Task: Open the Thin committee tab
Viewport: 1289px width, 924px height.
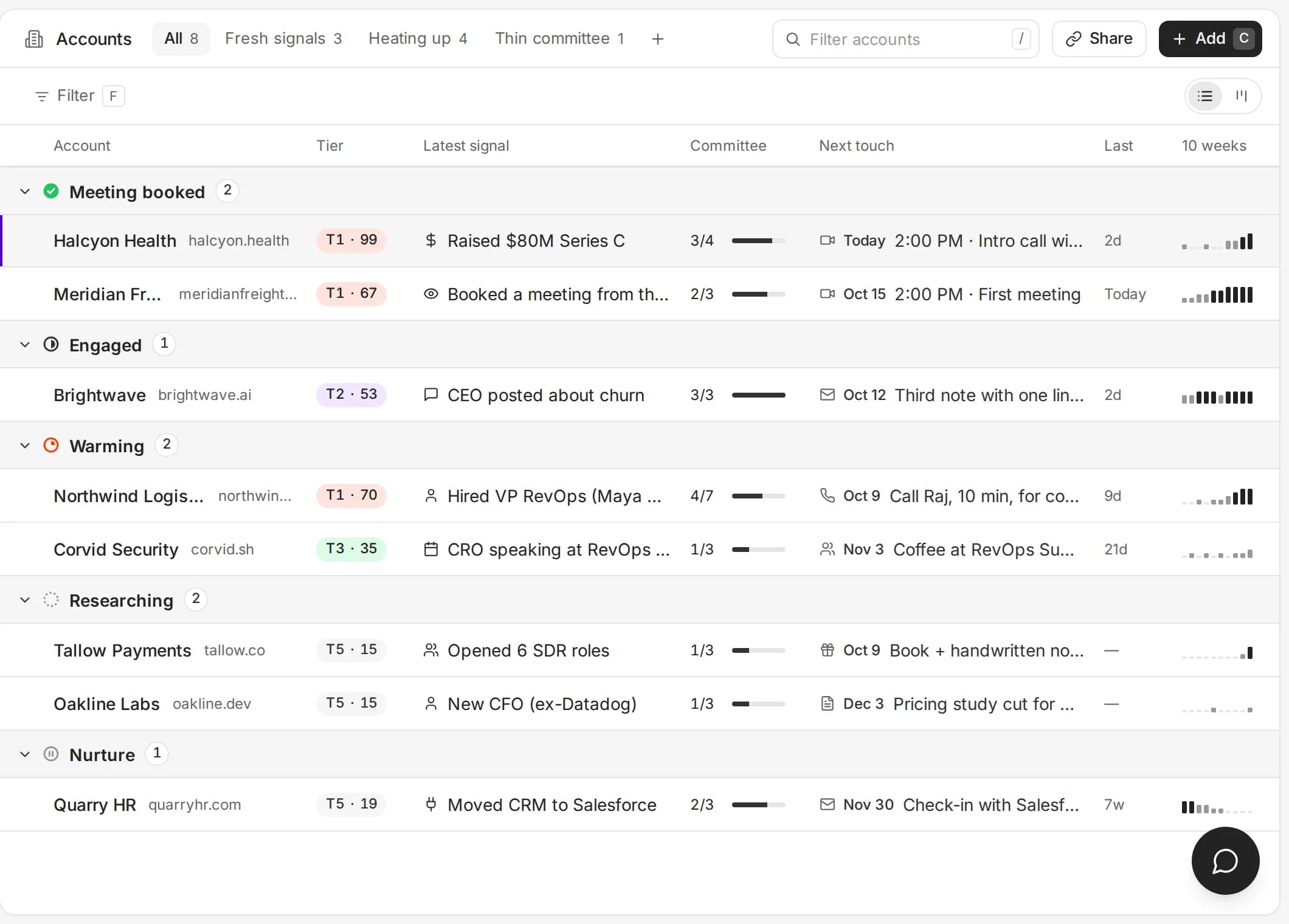Action: pos(559,39)
